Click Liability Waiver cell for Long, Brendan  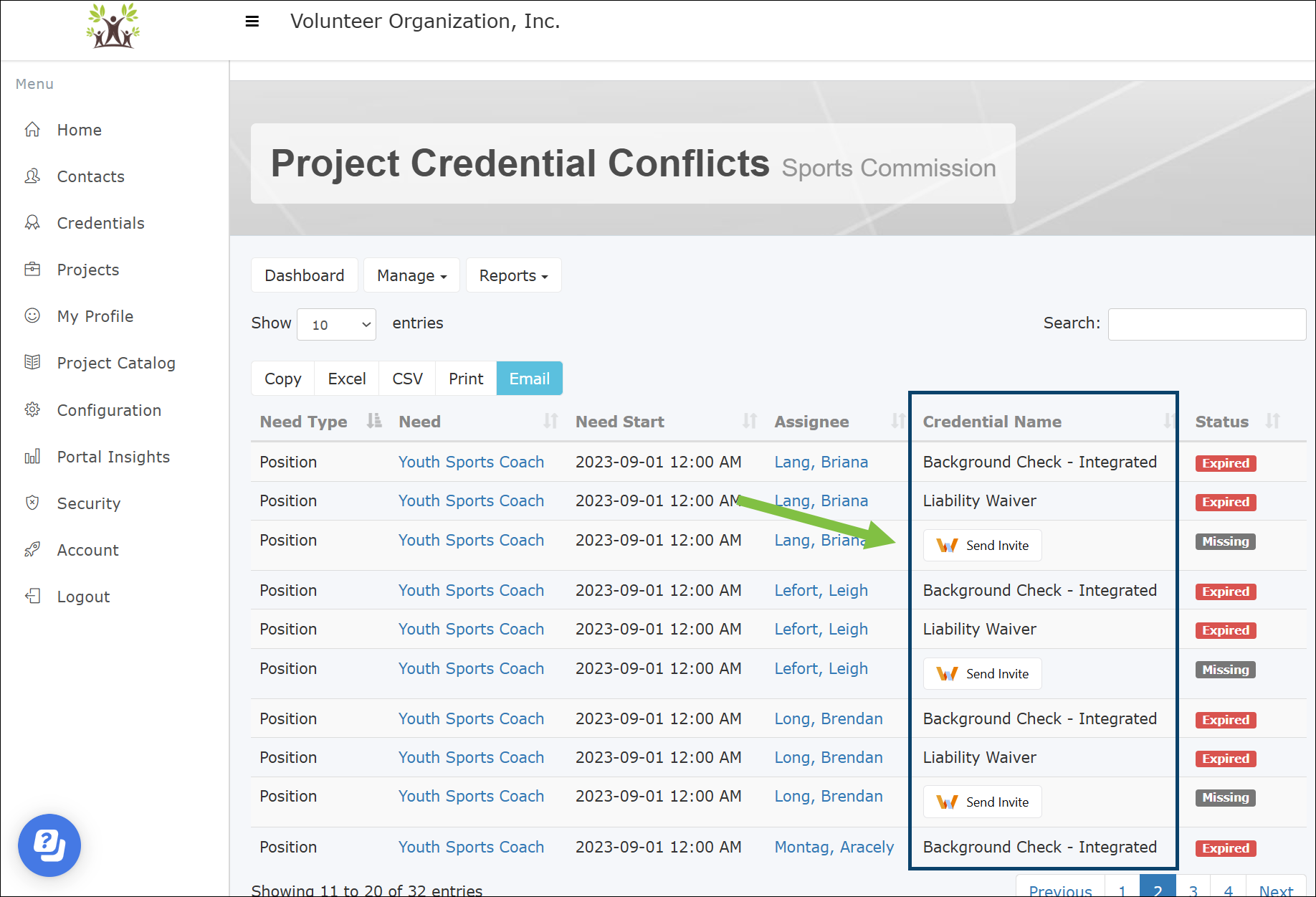[980, 757]
